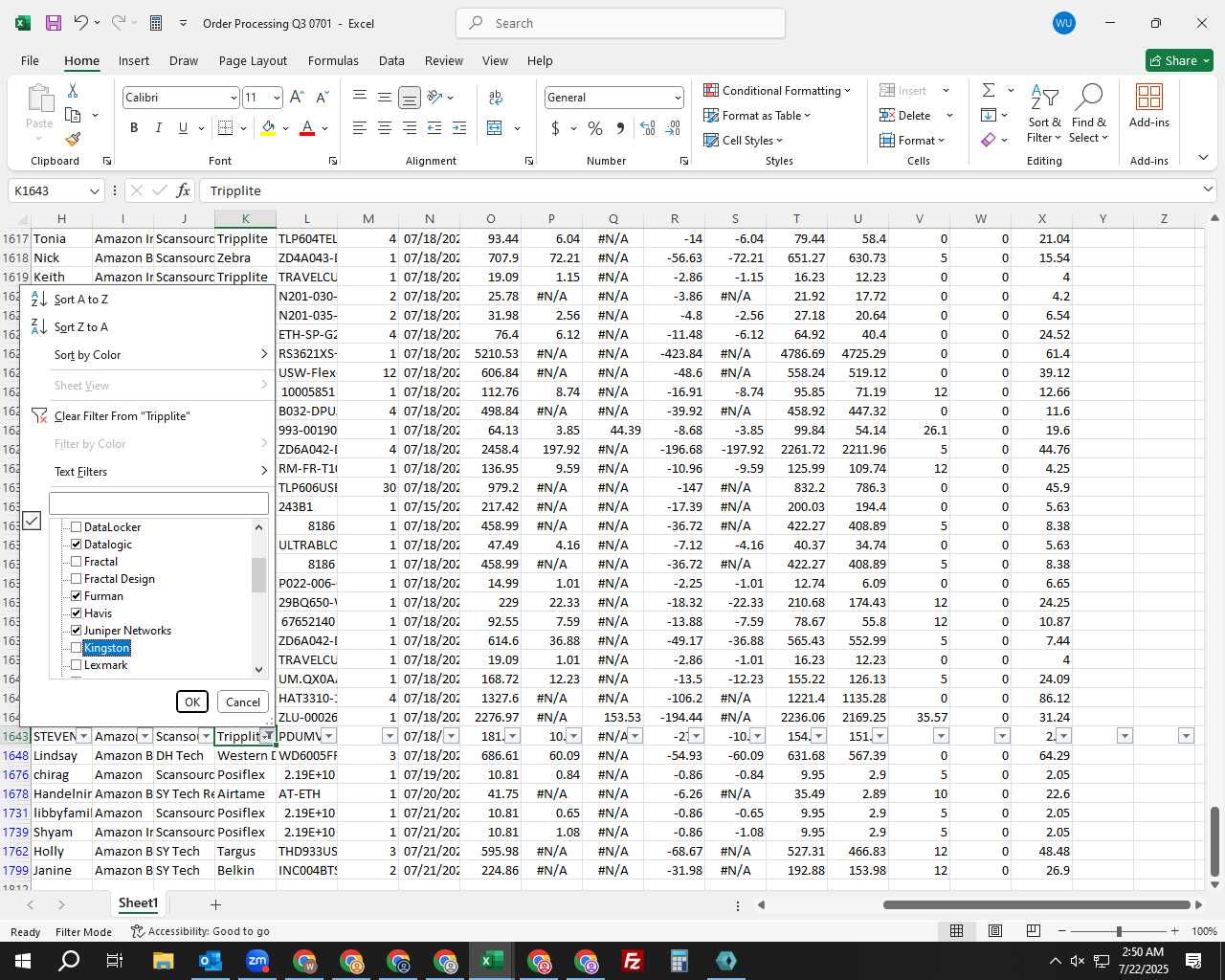Pick the yellow fill color button
Image resolution: width=1225 pixels, height=980 pixels.
click(269, 128)
